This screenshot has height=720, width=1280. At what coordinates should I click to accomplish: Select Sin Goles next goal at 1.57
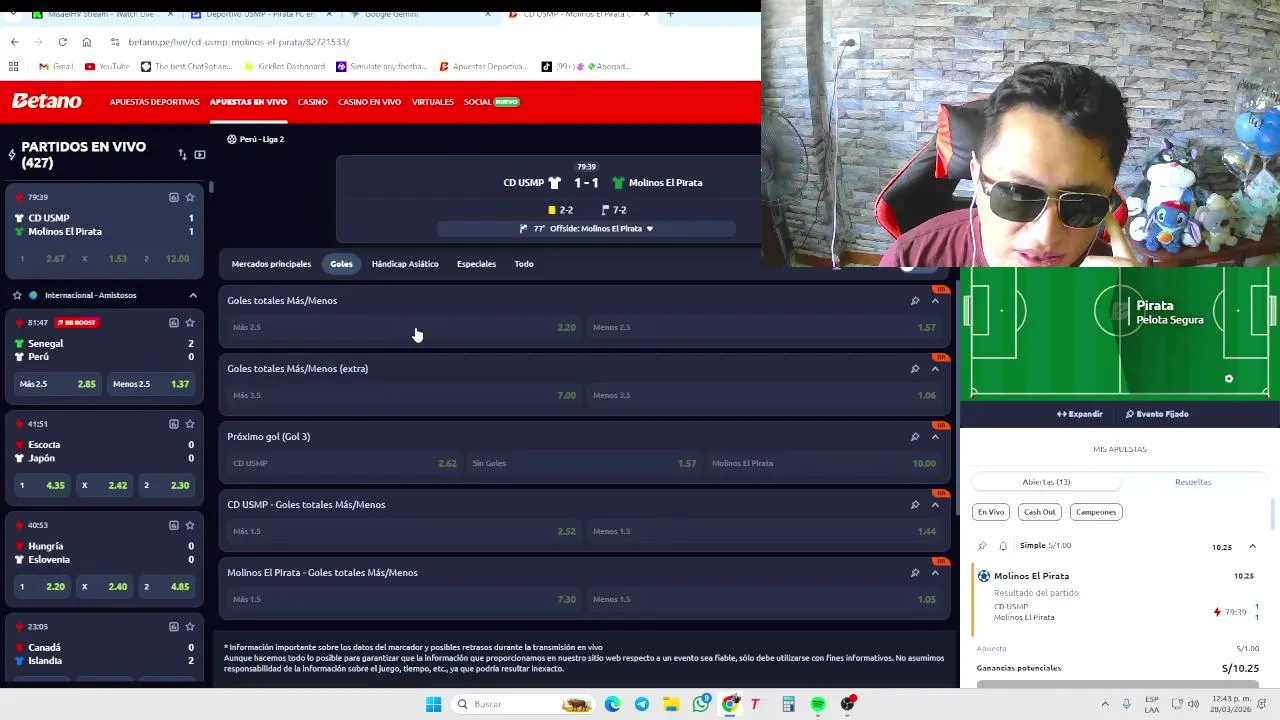coord(584,463)
